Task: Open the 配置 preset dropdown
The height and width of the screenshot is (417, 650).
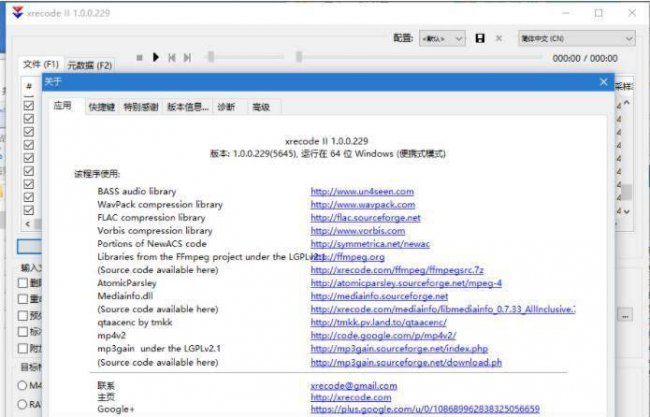Action: (442, 39)
